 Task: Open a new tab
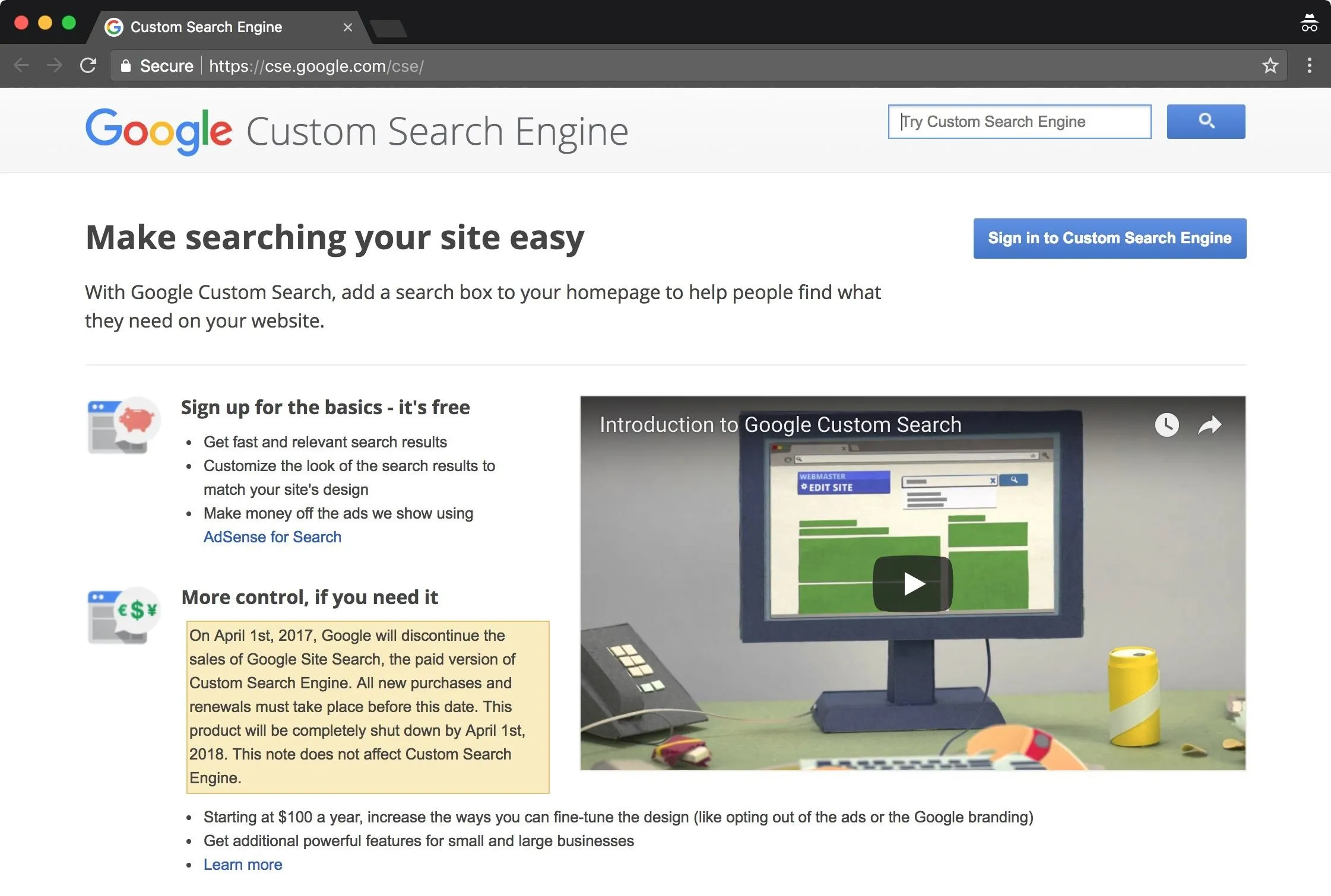389,28
